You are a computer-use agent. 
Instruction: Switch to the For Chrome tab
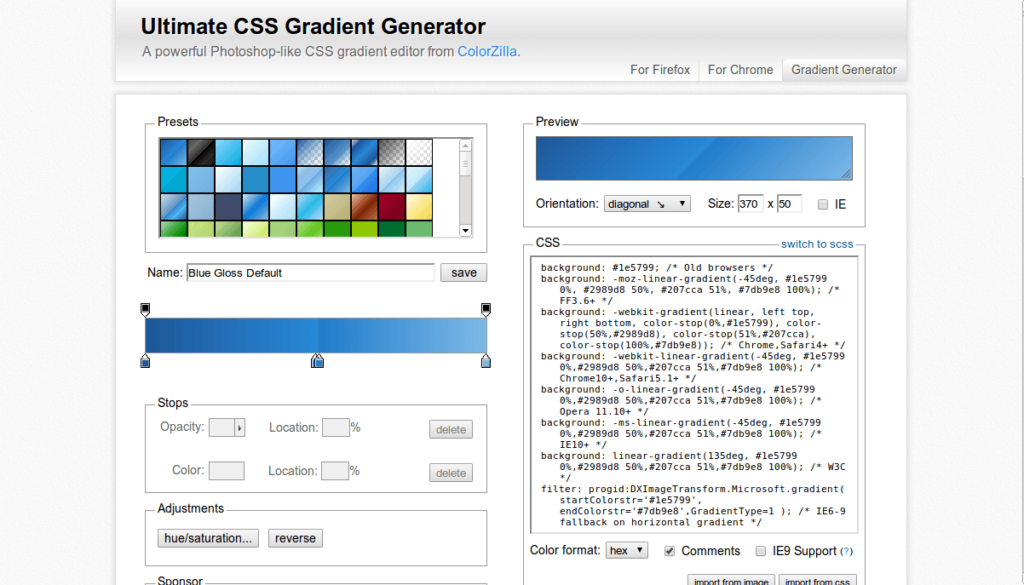click(x=741, y=70)
